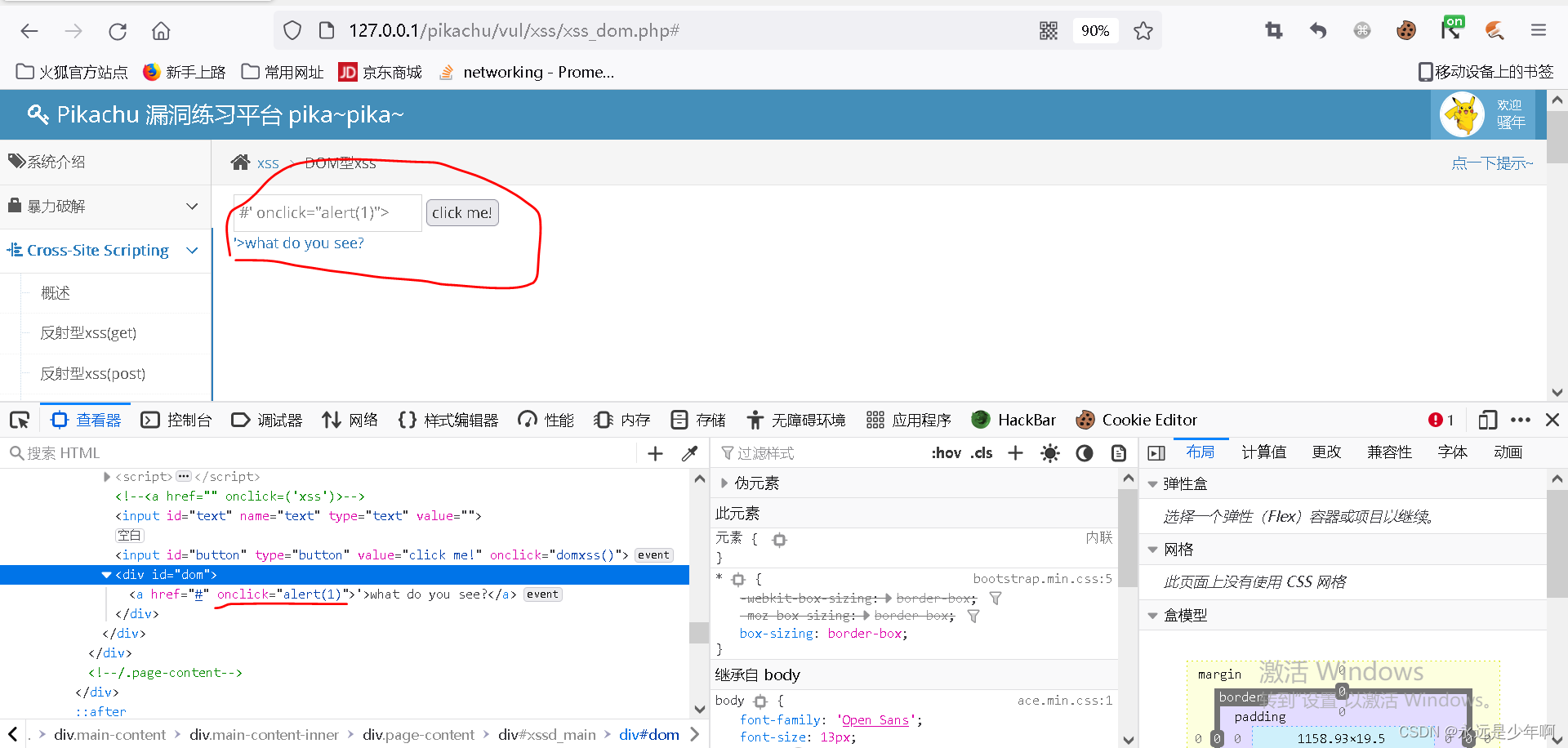The width and height of the screenshot is (1568, 748).
Task: Open the 无障碍环境 accessibility tab
Action: tap(796, 420)
